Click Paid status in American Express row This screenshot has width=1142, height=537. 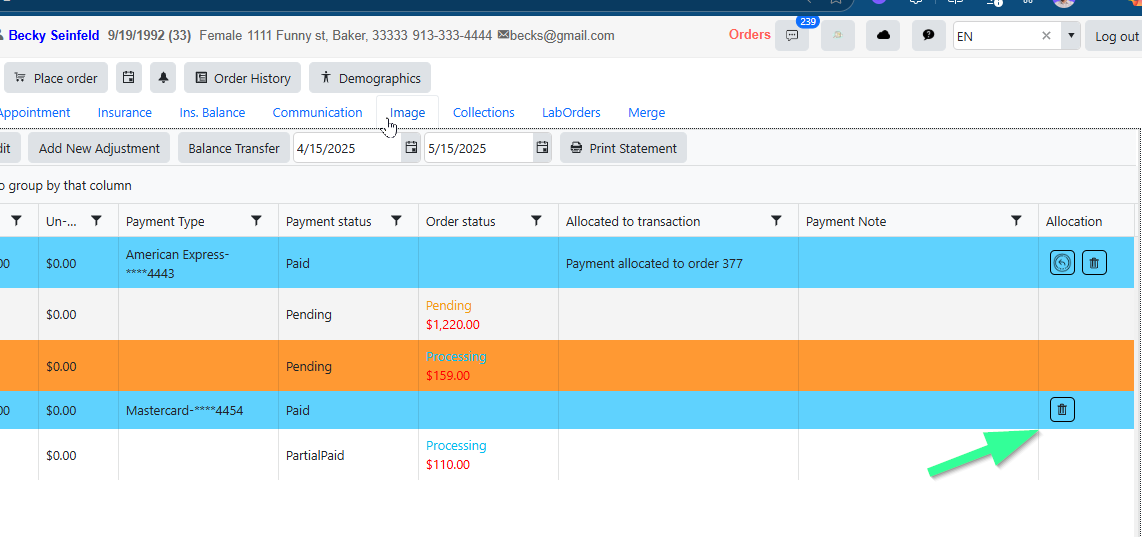pyautogui.click(x=298, y=263)
